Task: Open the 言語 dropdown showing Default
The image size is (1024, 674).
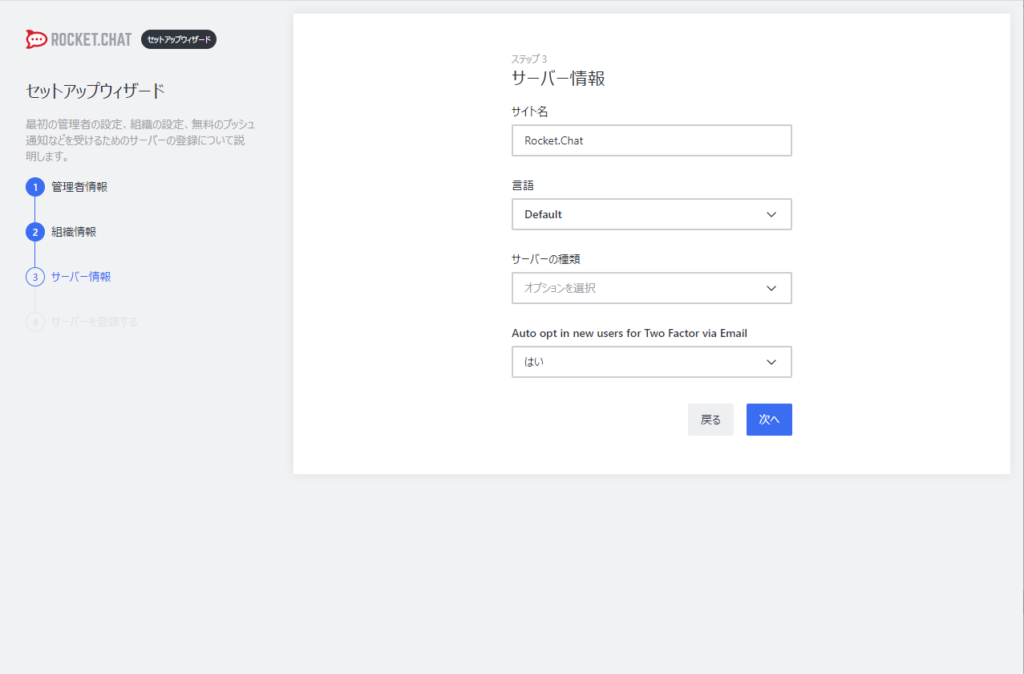Action: [651, 214]
